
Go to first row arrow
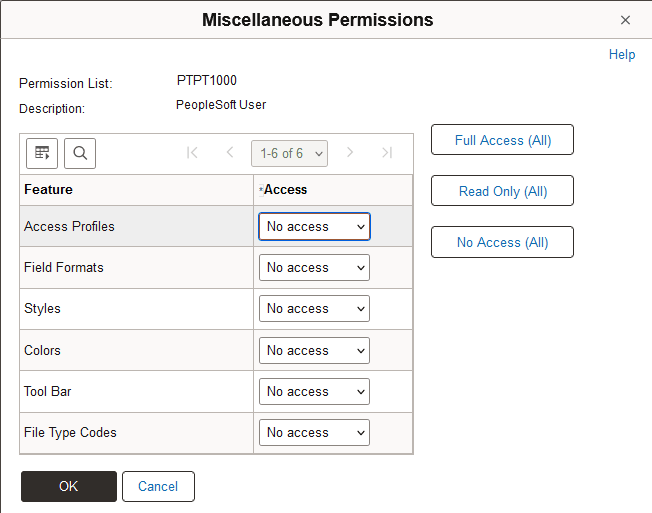pos(193,153)
